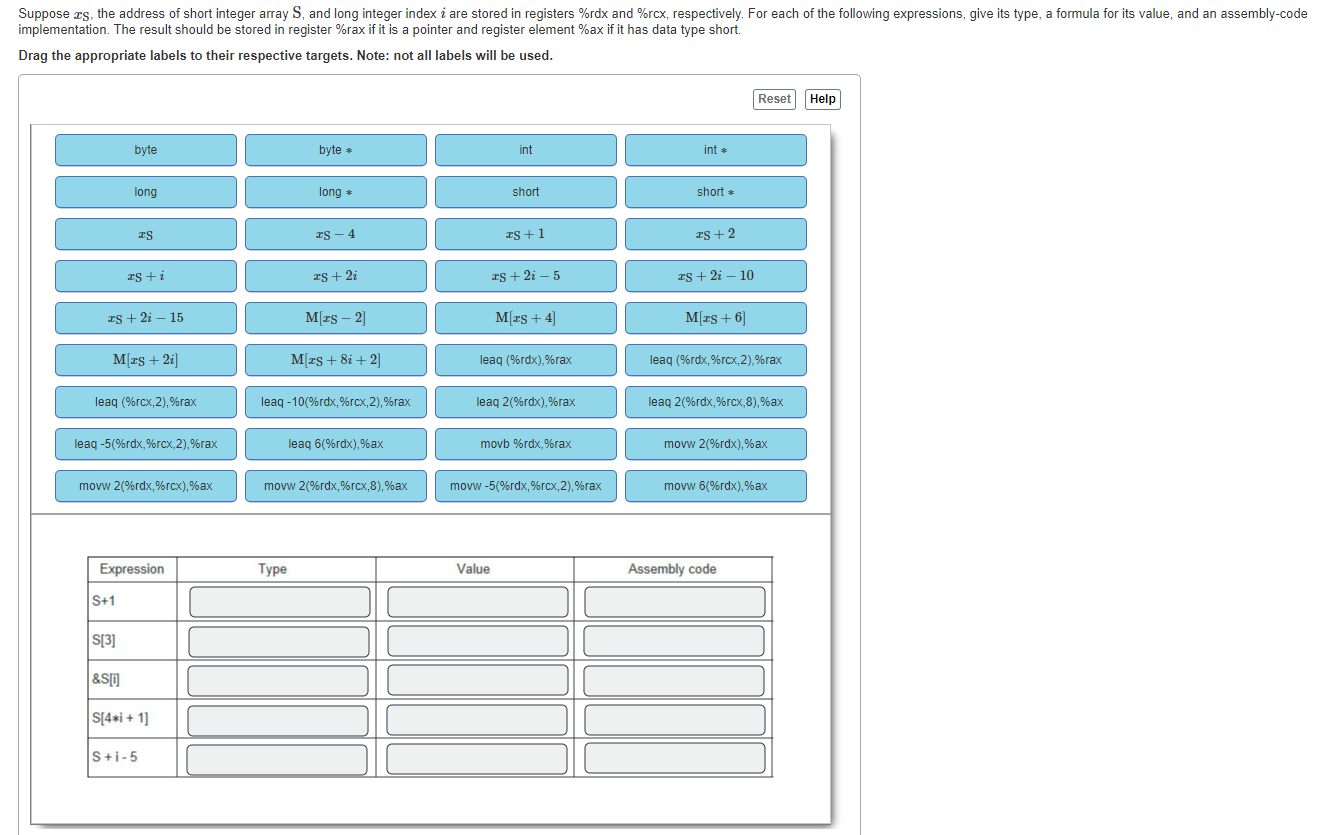The image size is (1317, 835).
Task: Pick the 'M[xS + 8i + 2]' label
Action: (336, 360)
